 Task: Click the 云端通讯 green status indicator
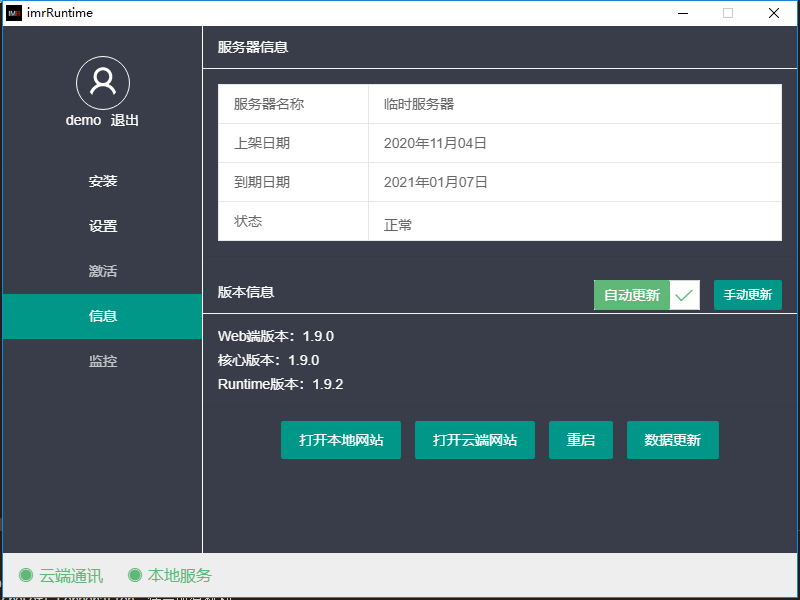26,575
